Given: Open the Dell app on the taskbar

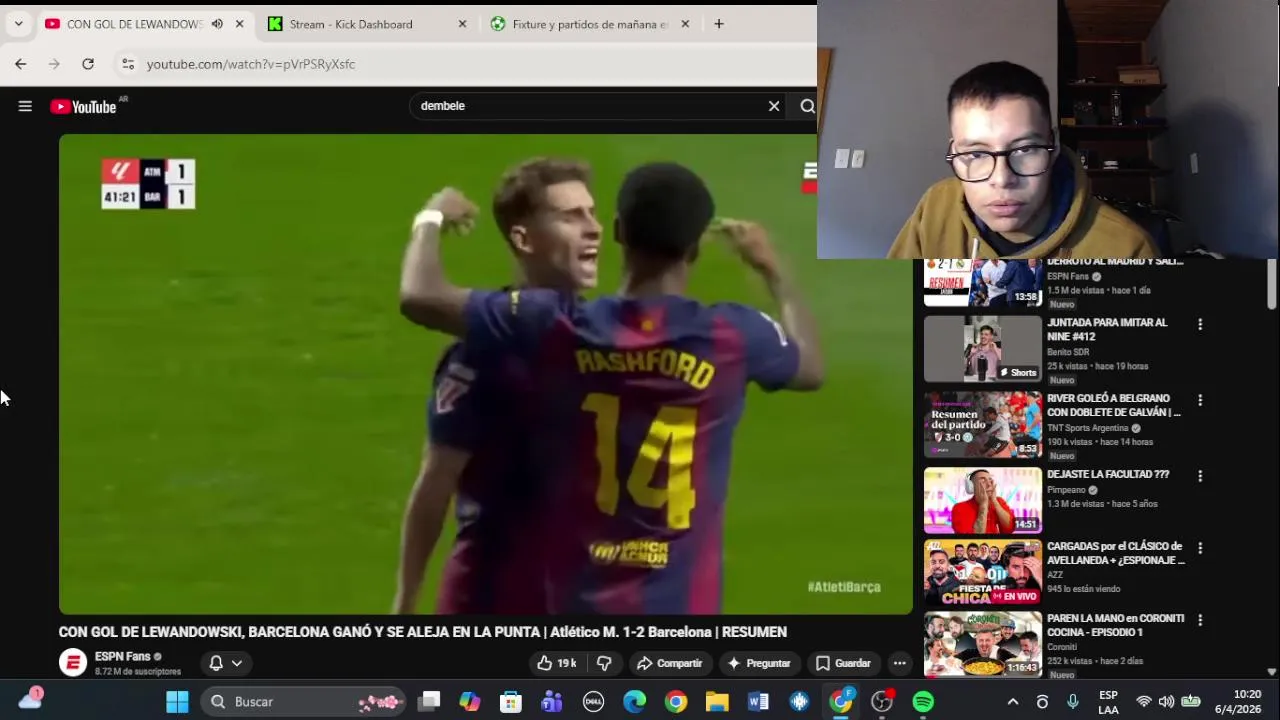Looking at the screenshot, I should (x=593, y=702).
